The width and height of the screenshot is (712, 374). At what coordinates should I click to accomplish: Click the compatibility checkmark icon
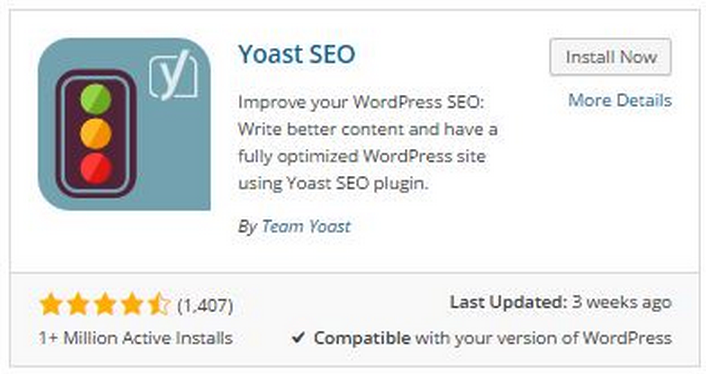[298, 337]
